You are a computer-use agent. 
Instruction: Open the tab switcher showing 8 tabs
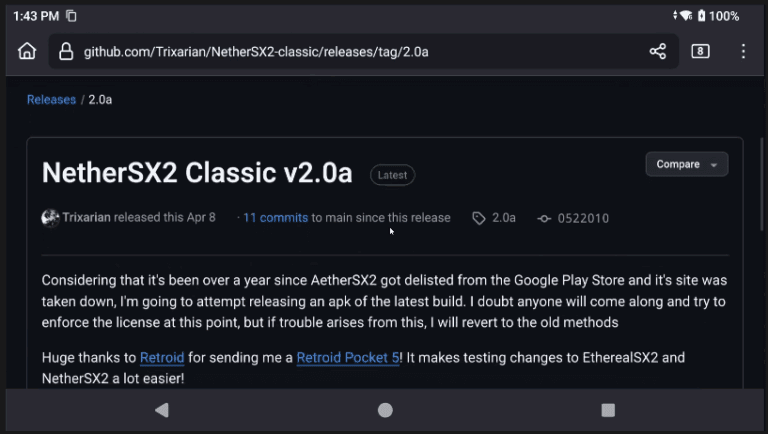coord(700,51)
